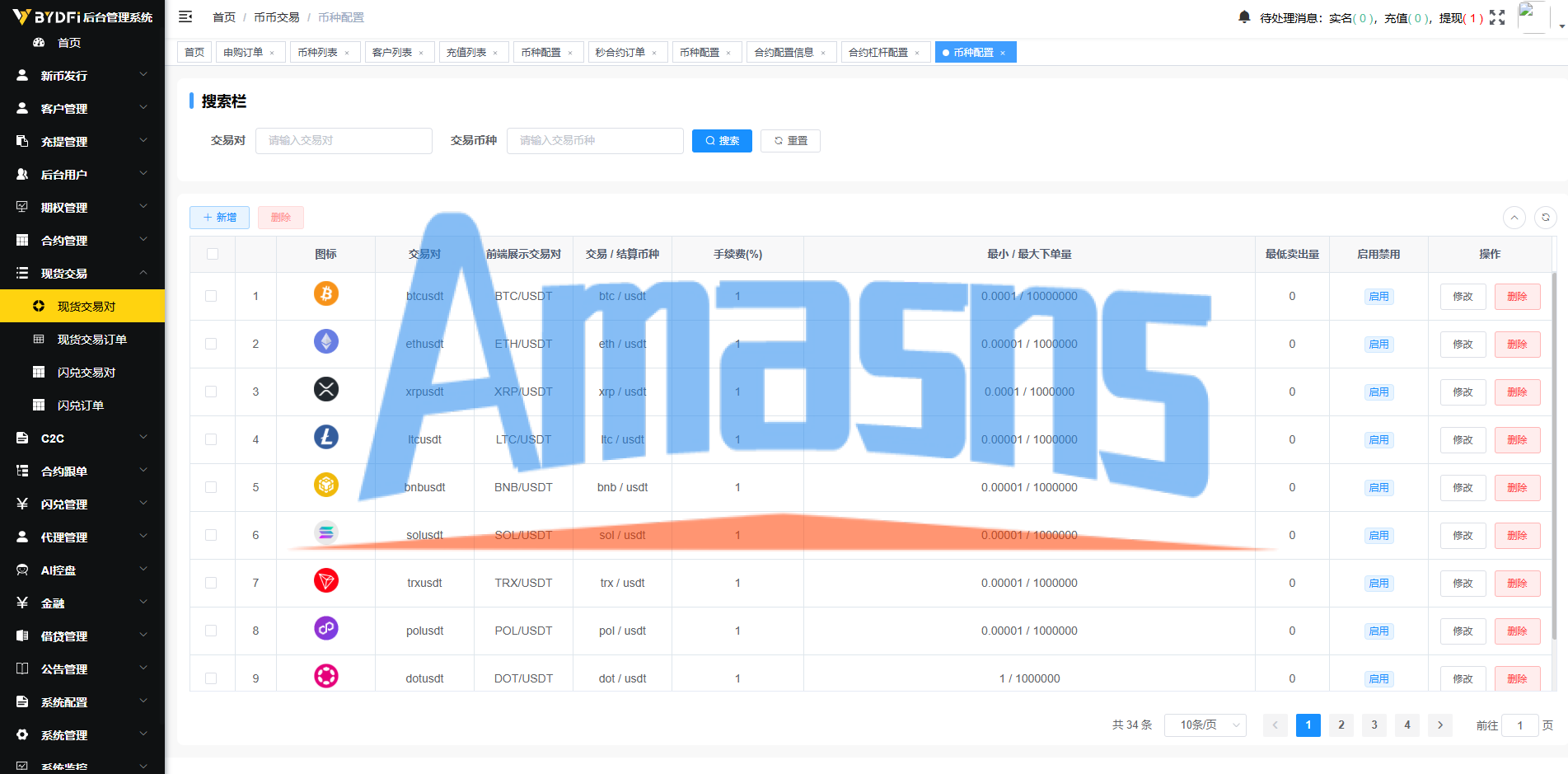Click 删除 for the ethusdt row
Image resolution: width=1568 pixels, height=774 pixels.
point(1517,345)
